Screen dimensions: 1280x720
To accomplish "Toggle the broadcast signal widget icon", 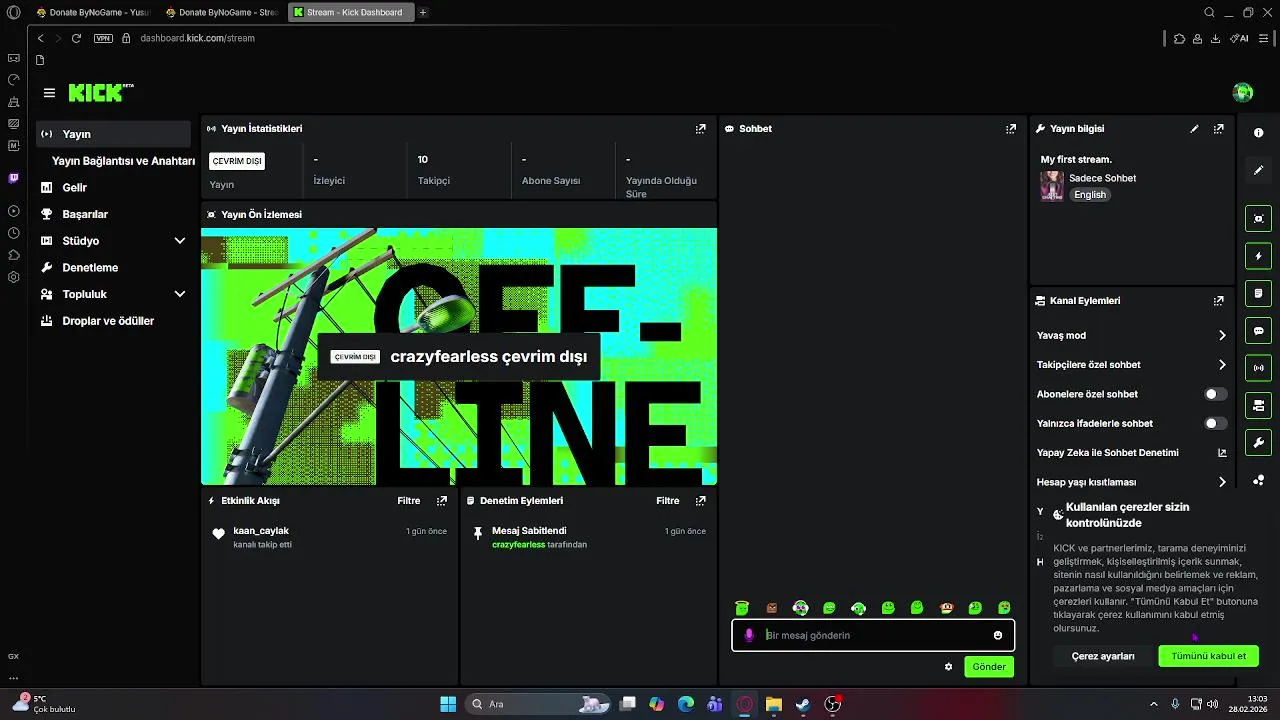I will point(1258,368).
